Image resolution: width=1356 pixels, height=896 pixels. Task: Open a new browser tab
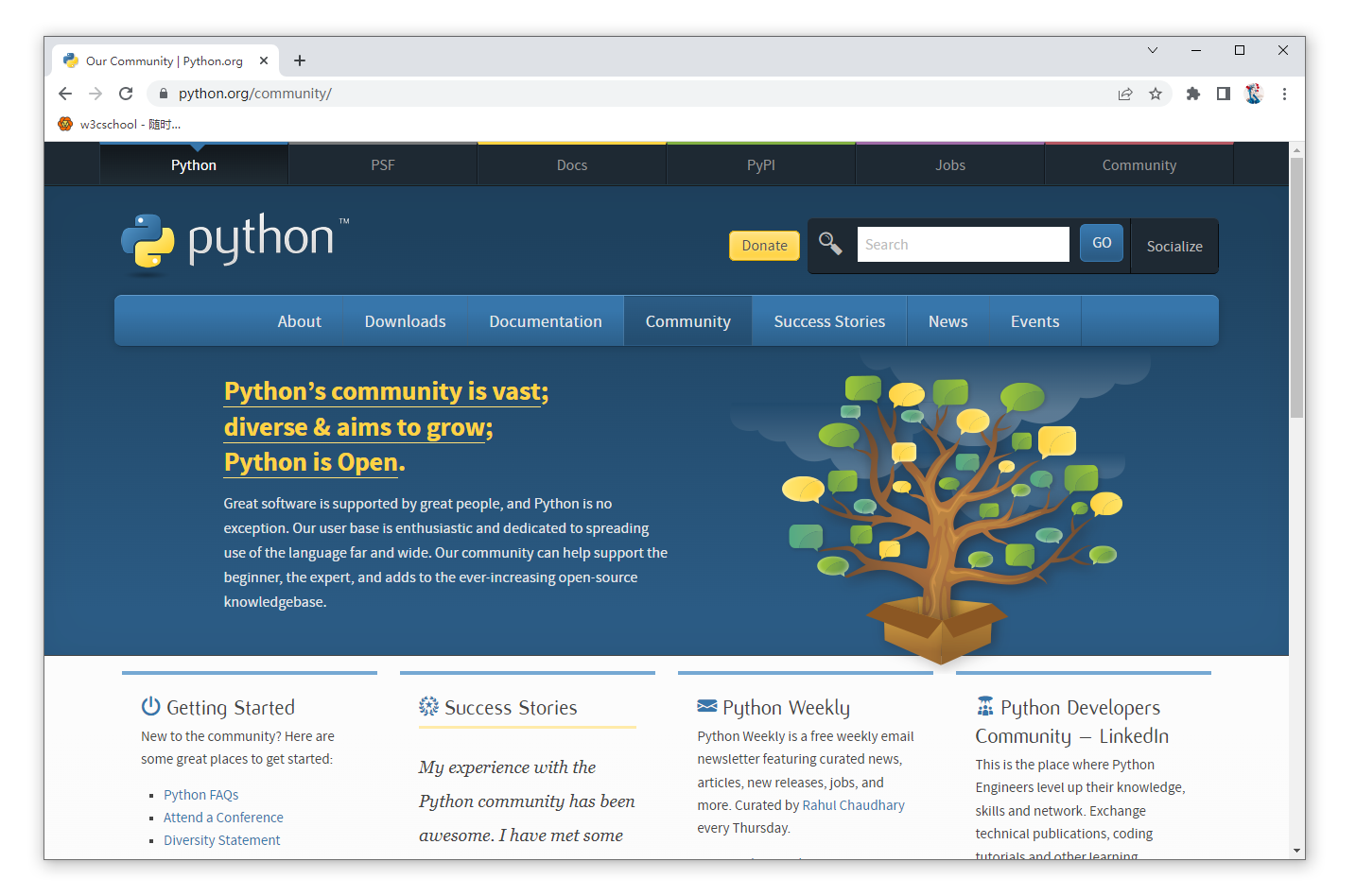tap(300, 60)
